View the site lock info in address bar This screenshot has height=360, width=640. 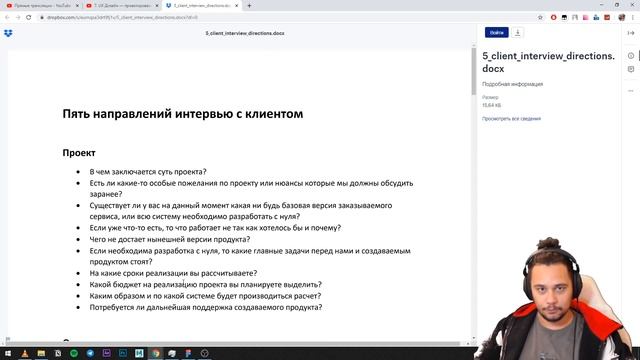[x=42, y=18]
